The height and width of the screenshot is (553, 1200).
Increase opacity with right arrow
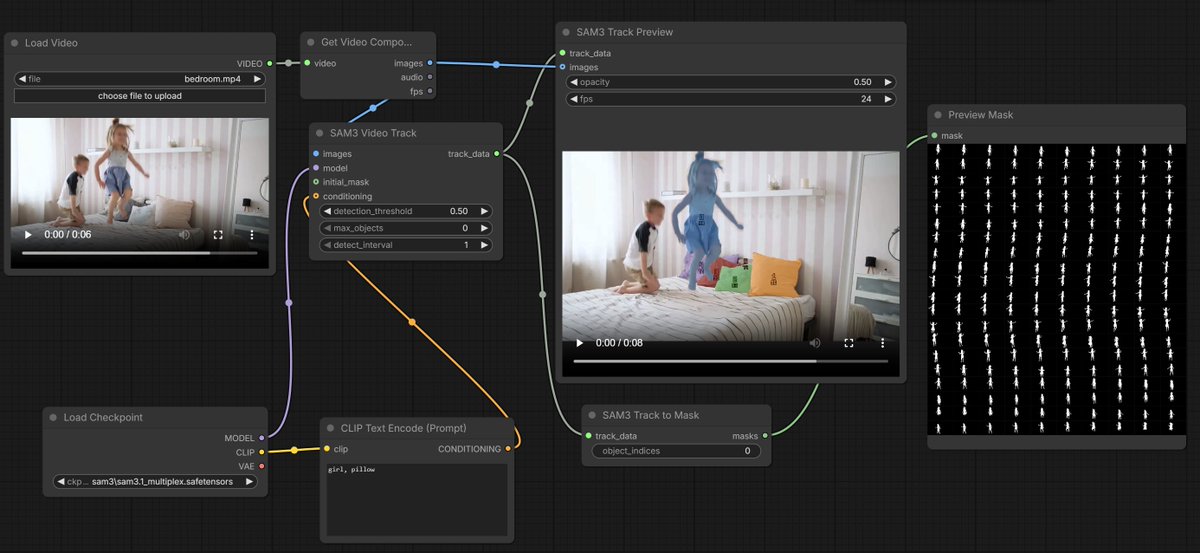point(888,82)
